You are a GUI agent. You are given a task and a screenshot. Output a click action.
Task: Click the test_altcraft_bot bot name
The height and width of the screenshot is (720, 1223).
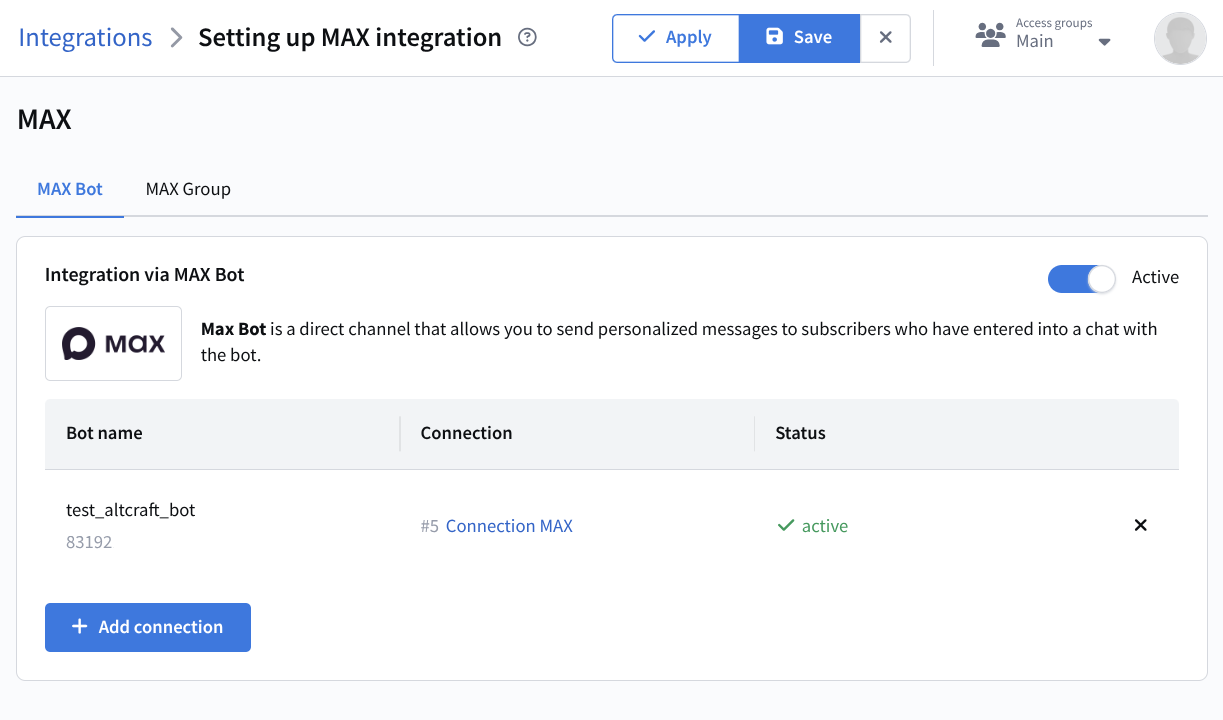click(130, 510)
